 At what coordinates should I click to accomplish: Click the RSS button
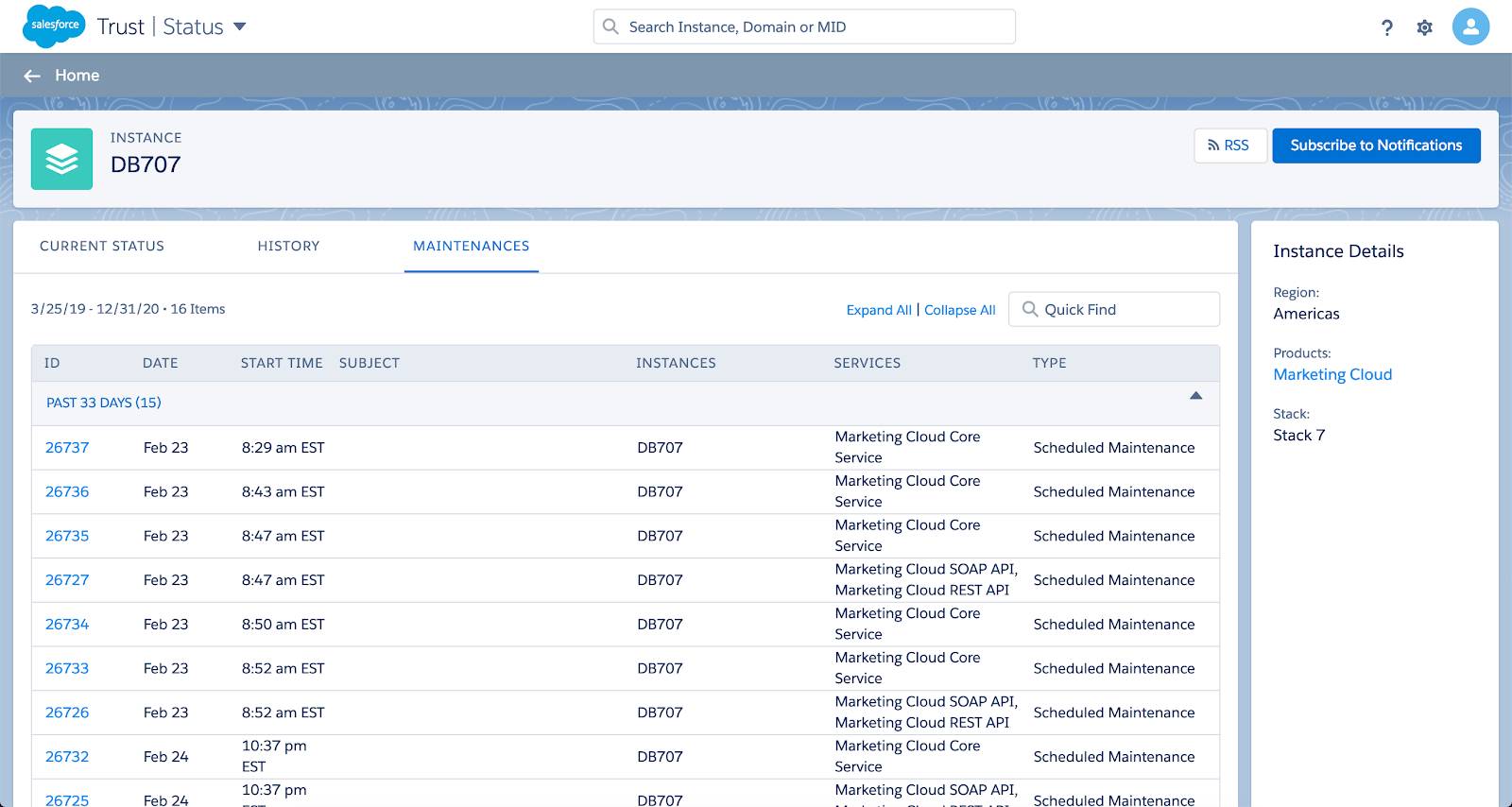[x=1230, y=146]
